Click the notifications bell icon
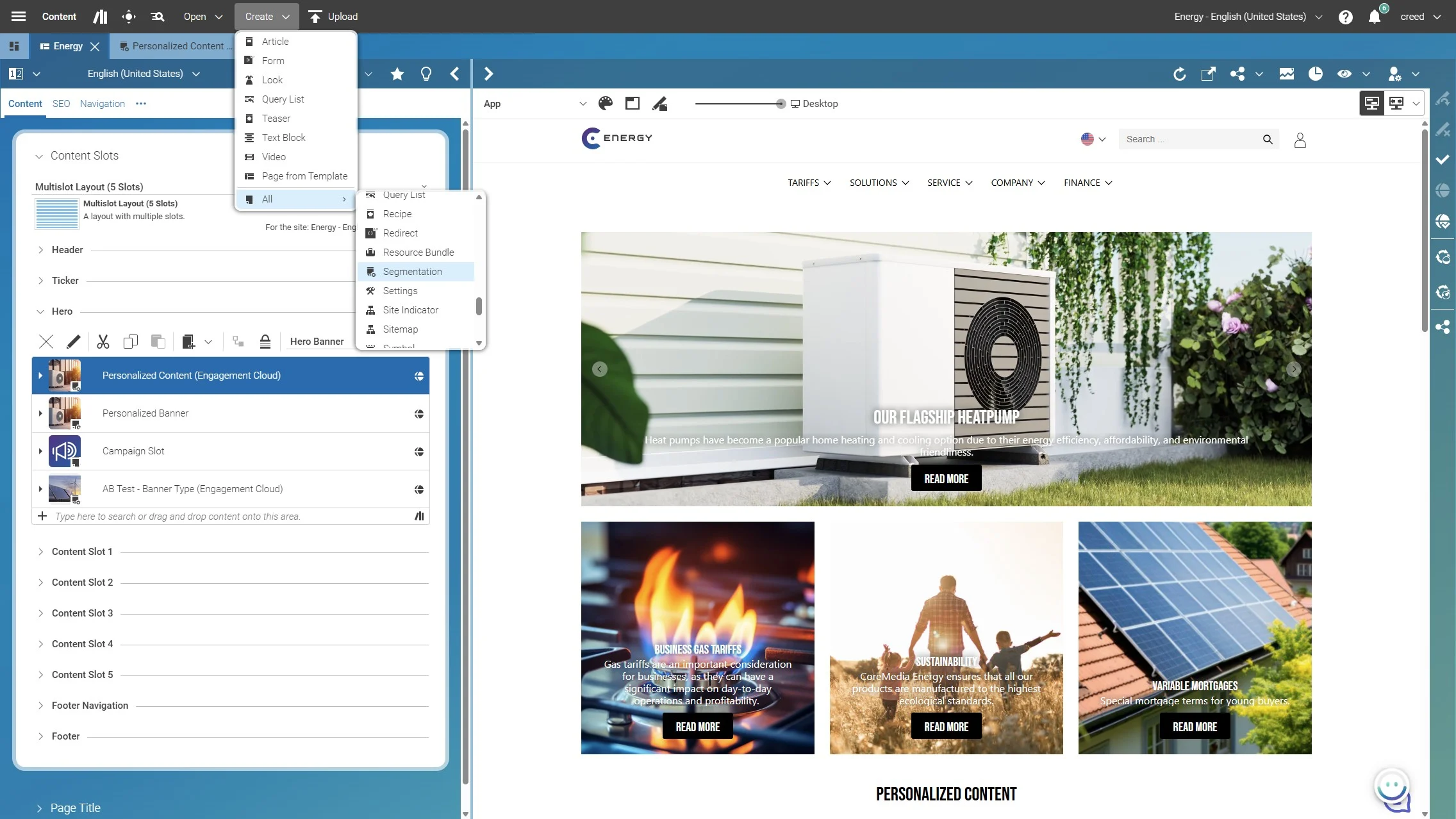The image size is (1456, 819). click(x=1375, y=17)
